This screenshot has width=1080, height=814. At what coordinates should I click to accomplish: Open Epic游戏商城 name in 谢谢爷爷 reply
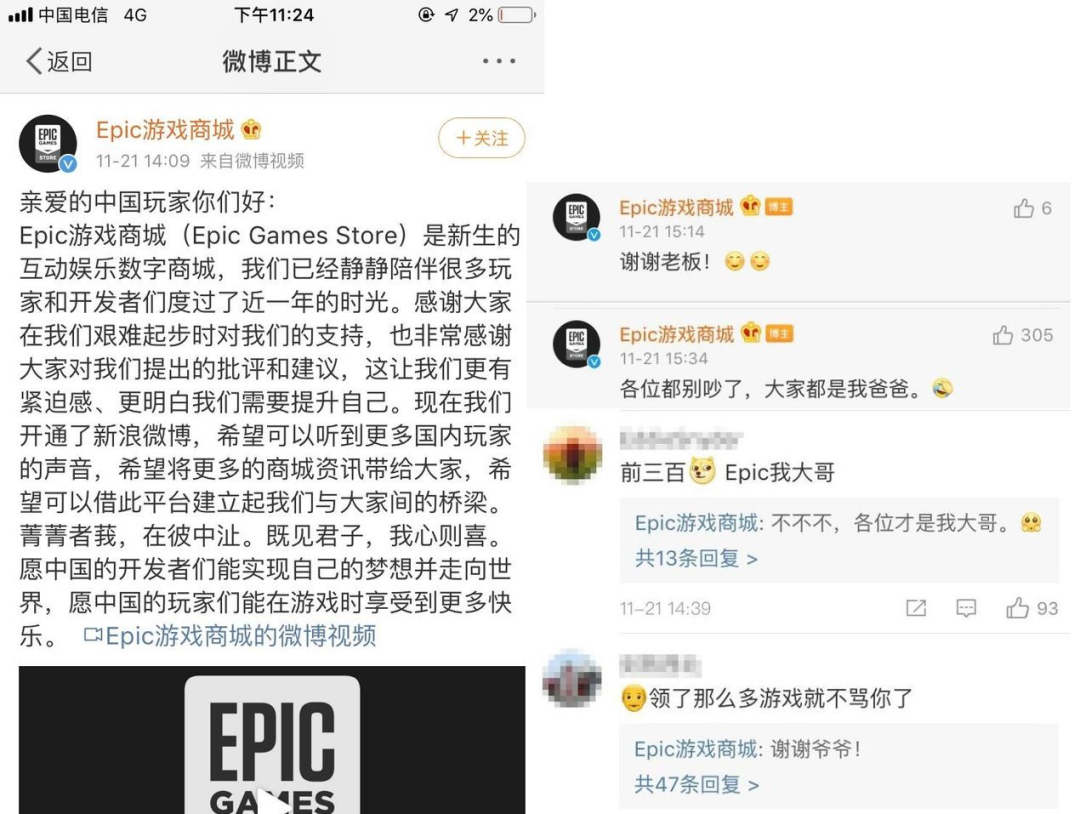(696, 749)
